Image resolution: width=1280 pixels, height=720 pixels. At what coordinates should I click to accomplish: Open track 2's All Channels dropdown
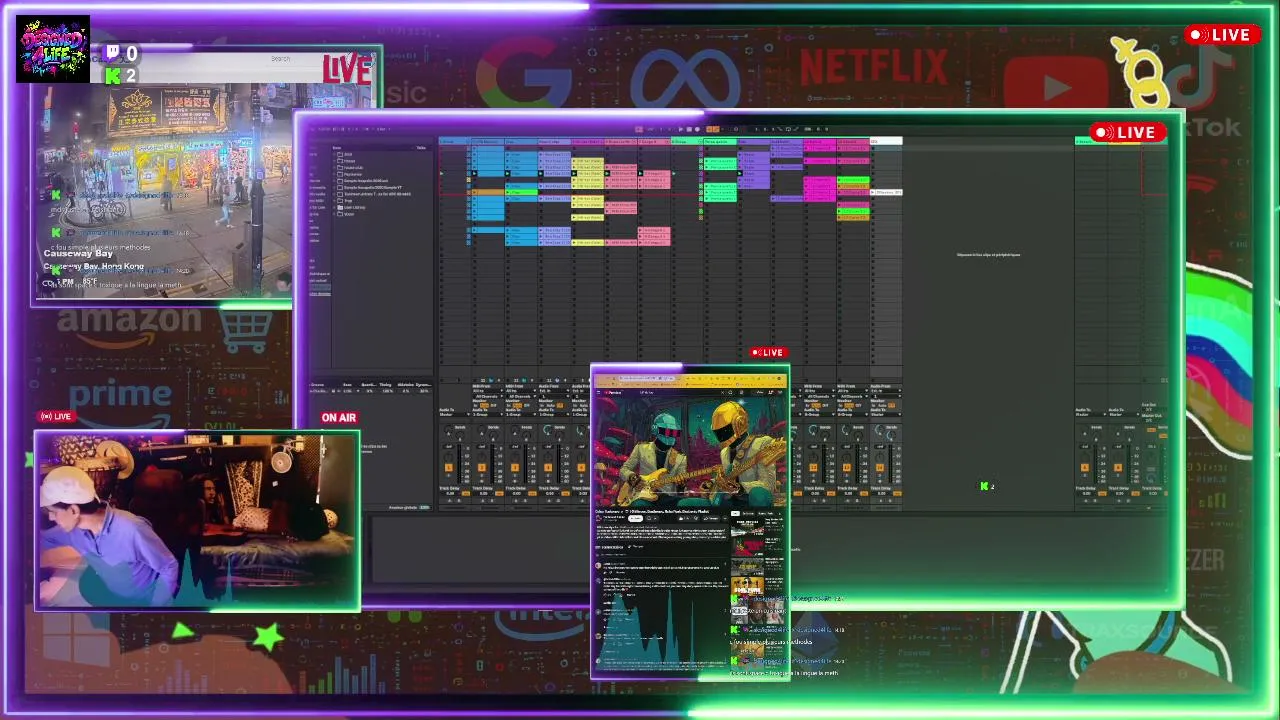pos(487,396)
